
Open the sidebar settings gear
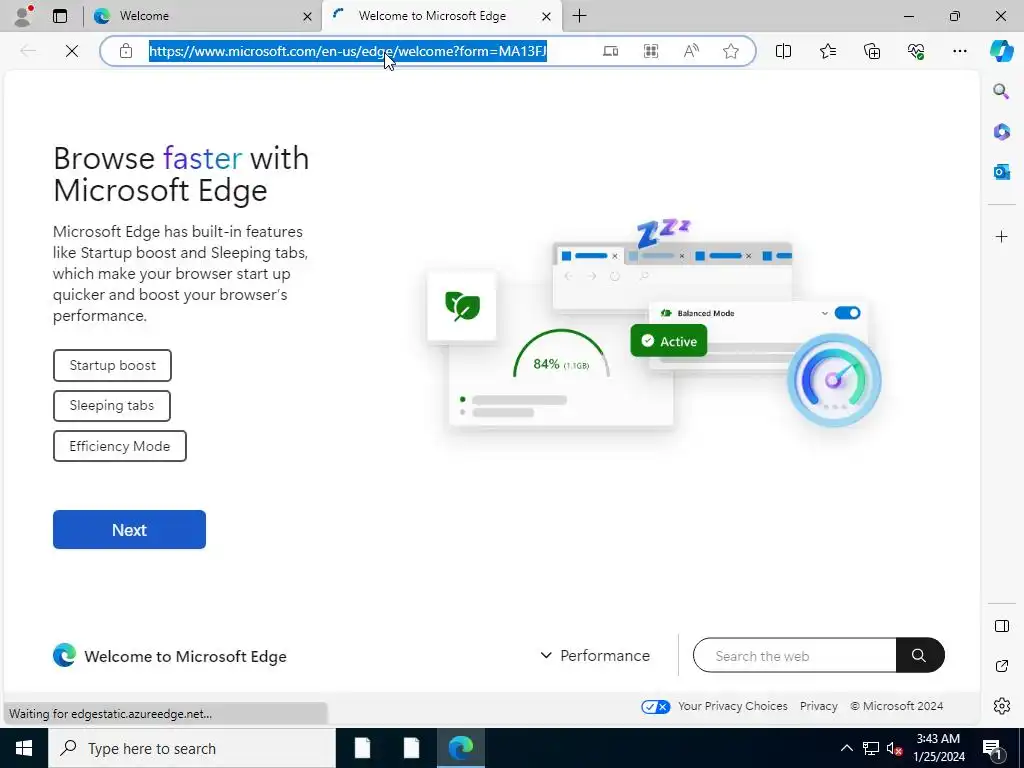tap(1002, 706)
